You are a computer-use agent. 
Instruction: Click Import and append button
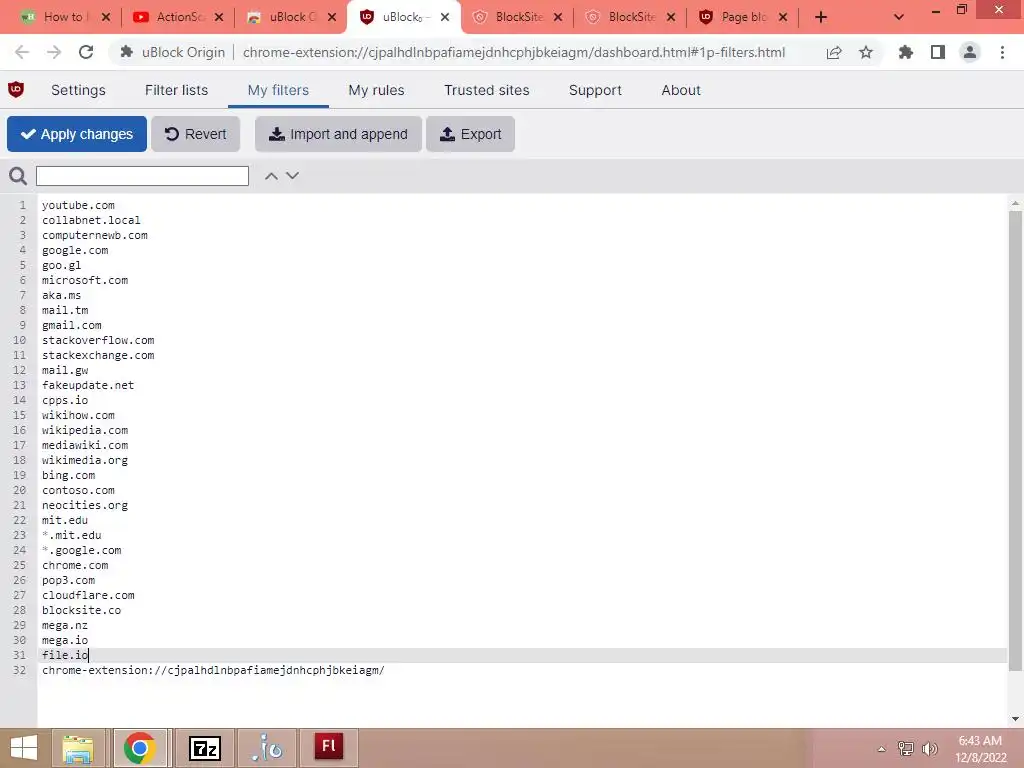pyautogui.click(x=338, y=134)
